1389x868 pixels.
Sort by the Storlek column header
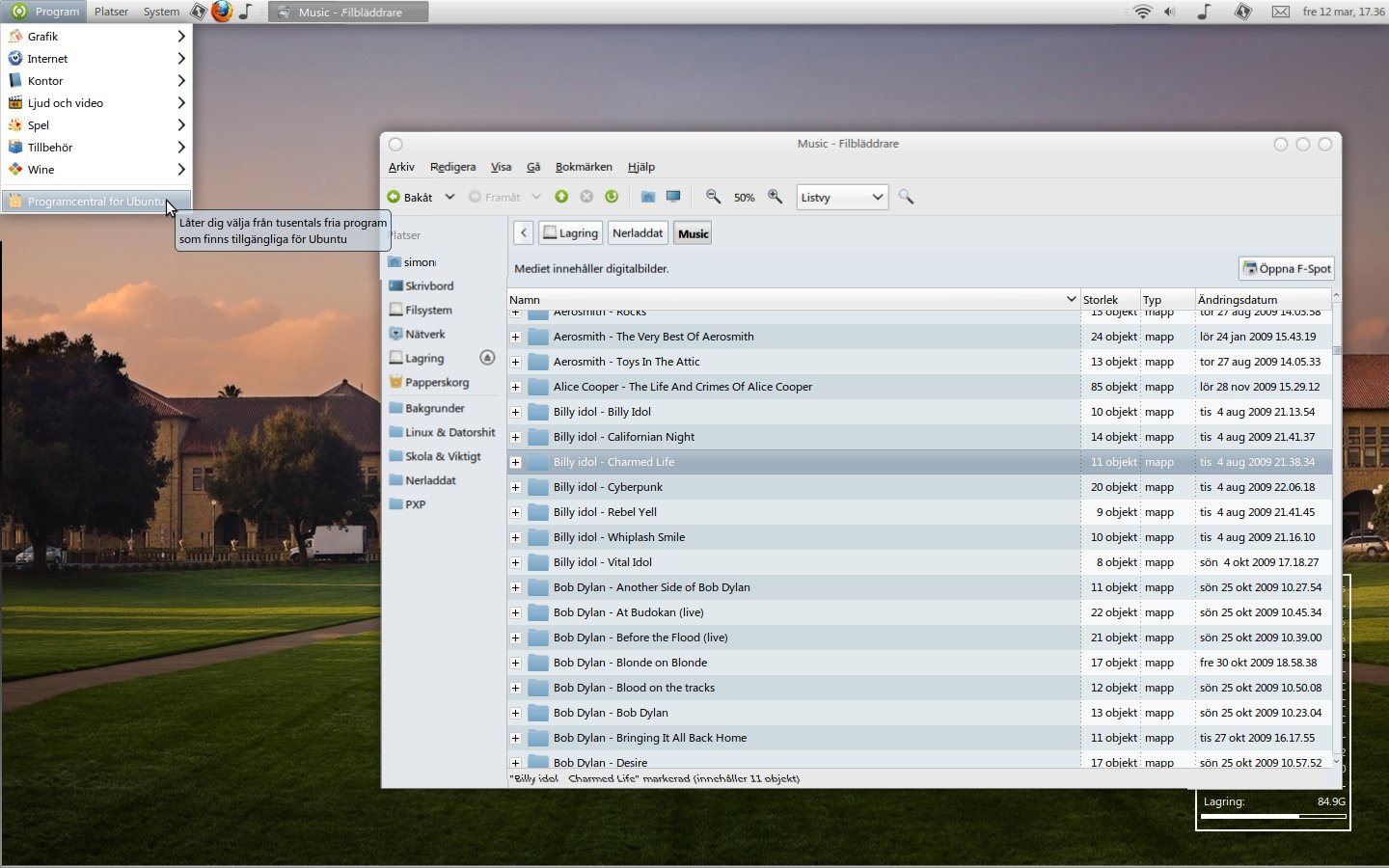1109,300
